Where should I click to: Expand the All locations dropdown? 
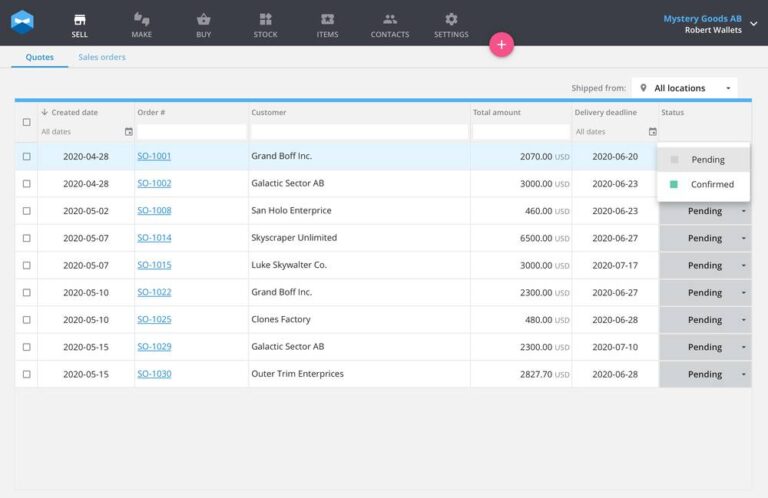[685, 88]
